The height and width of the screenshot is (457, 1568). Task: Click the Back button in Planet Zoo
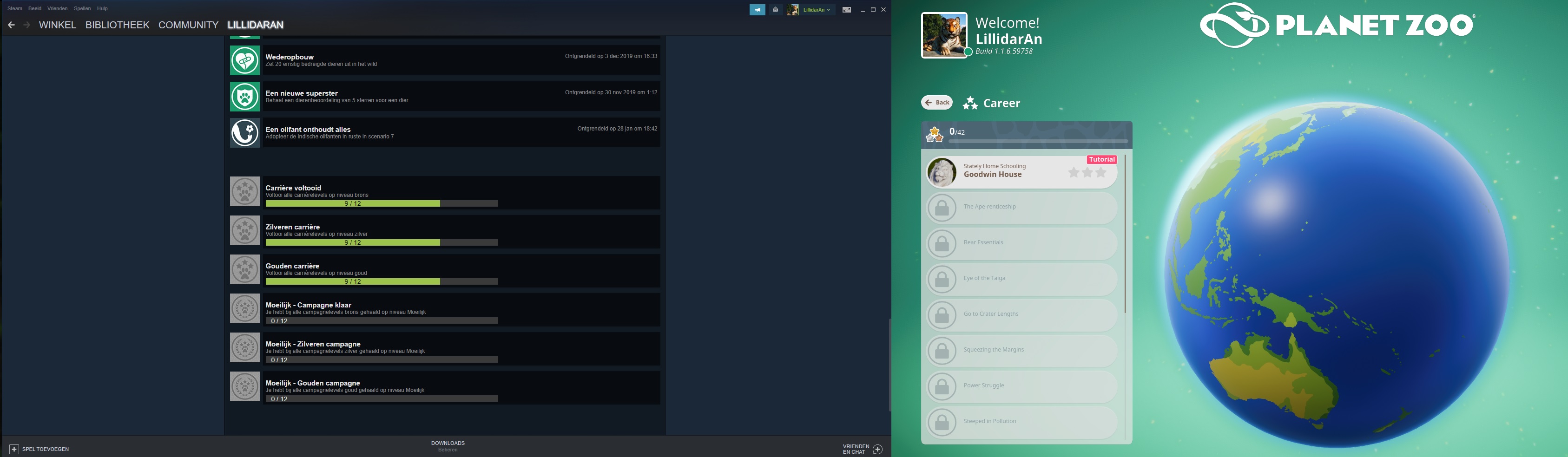(937, 102)
